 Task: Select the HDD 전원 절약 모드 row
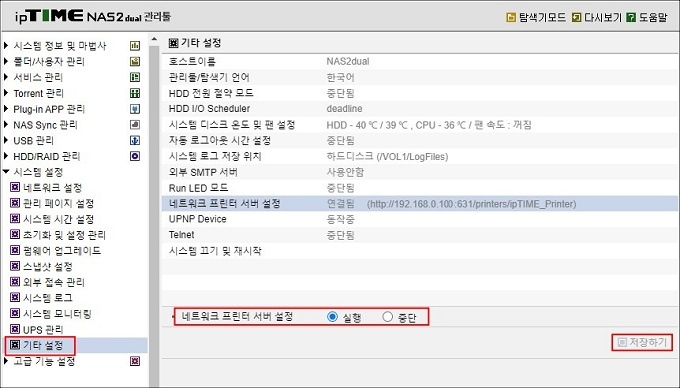coord(419,93)
